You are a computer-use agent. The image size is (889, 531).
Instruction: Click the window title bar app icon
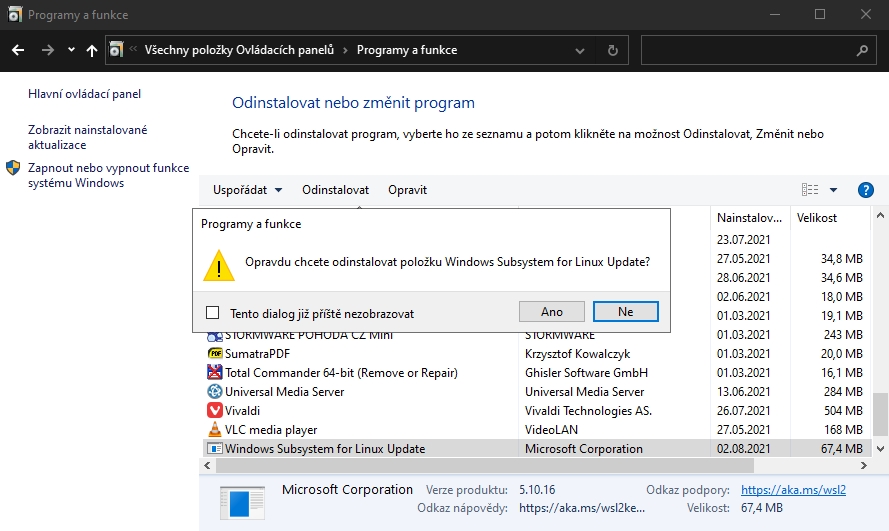point(15,14)
